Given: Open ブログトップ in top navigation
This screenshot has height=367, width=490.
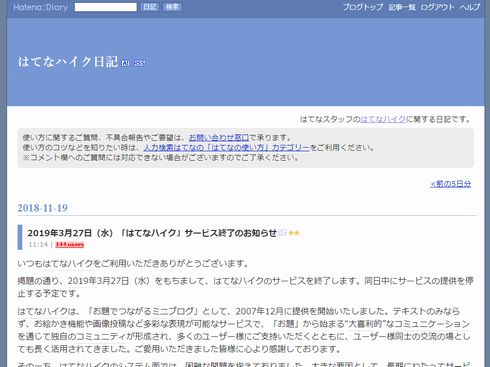Looking at the screenshot, I should (x=363, y=7).
